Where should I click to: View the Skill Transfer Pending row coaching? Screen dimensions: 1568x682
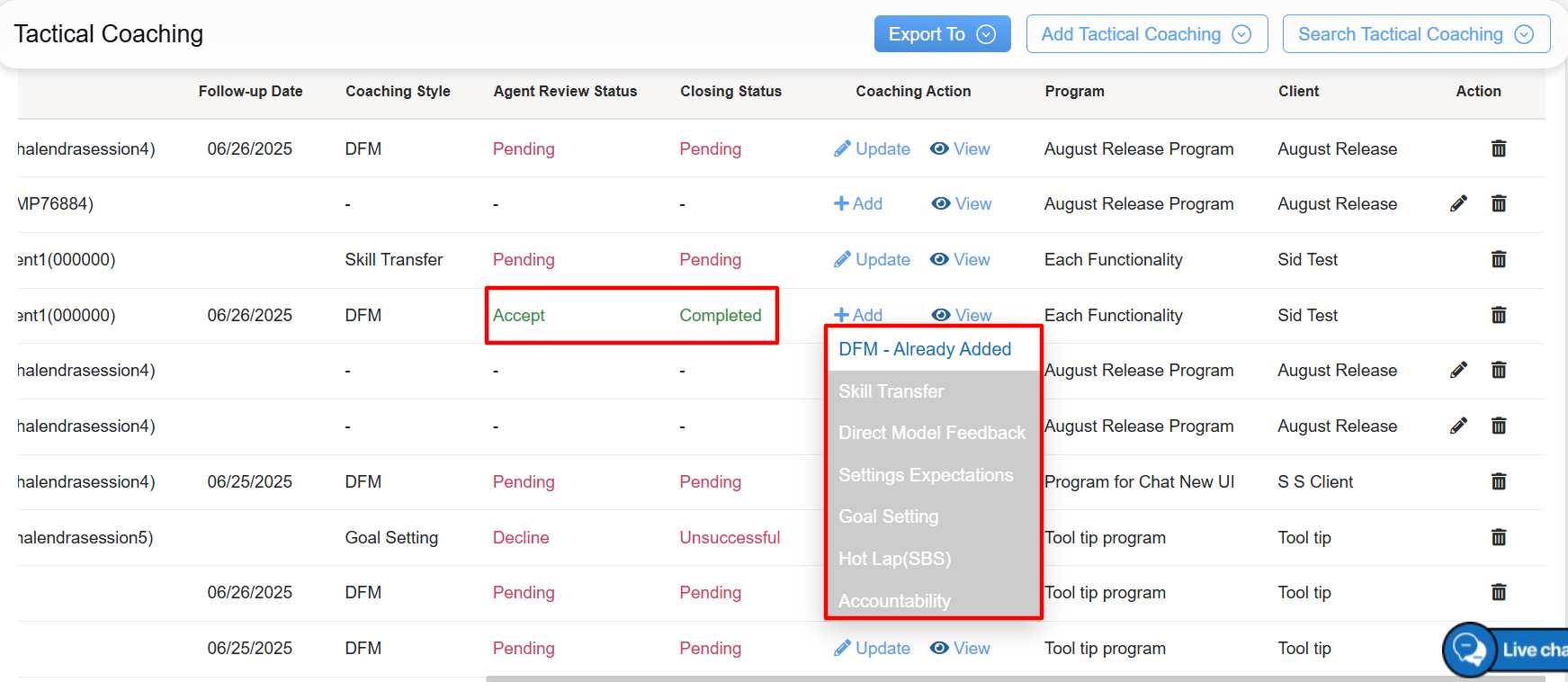(960, 259)
